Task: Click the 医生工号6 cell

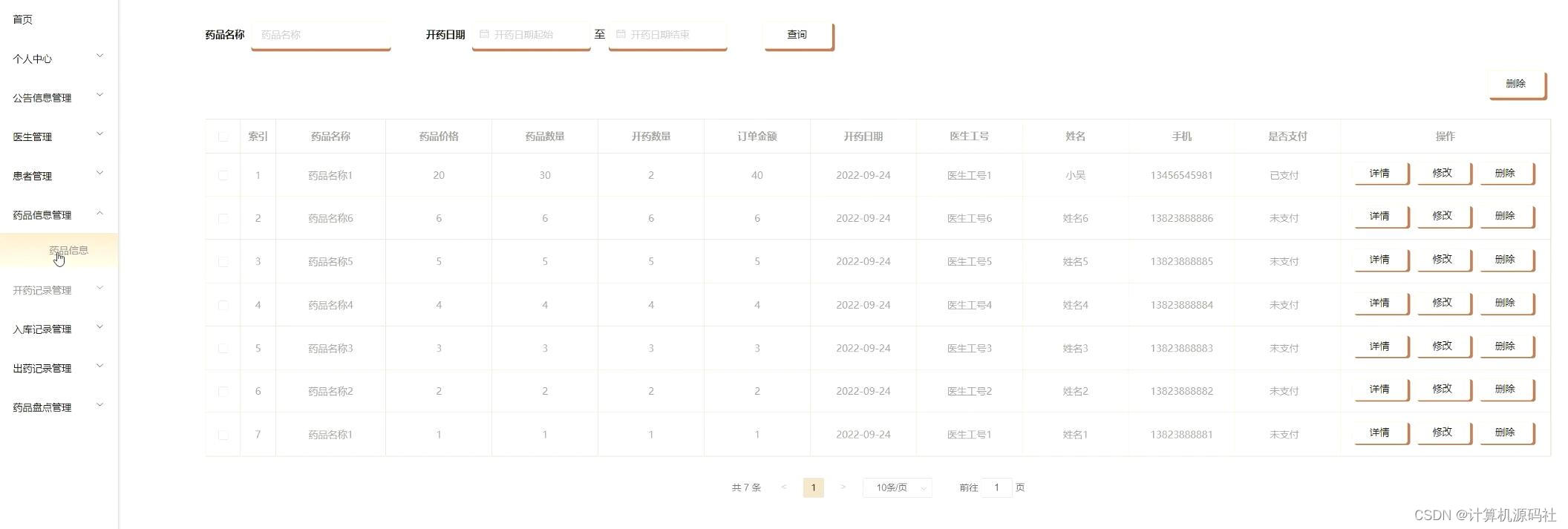Action: click(x=969, y=218)
